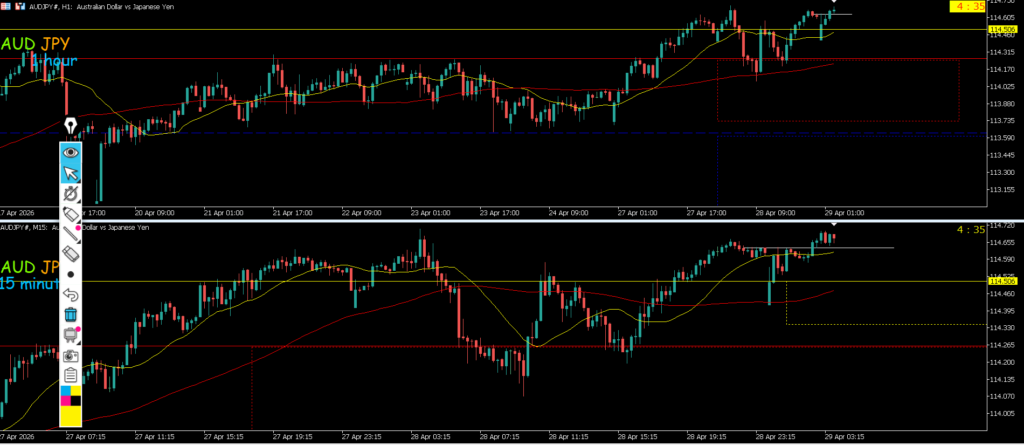Viewport: 1024px width, 445px height.
Task: Click the 114.655 price on M15 scale
Action: (x=1002, y=242)
